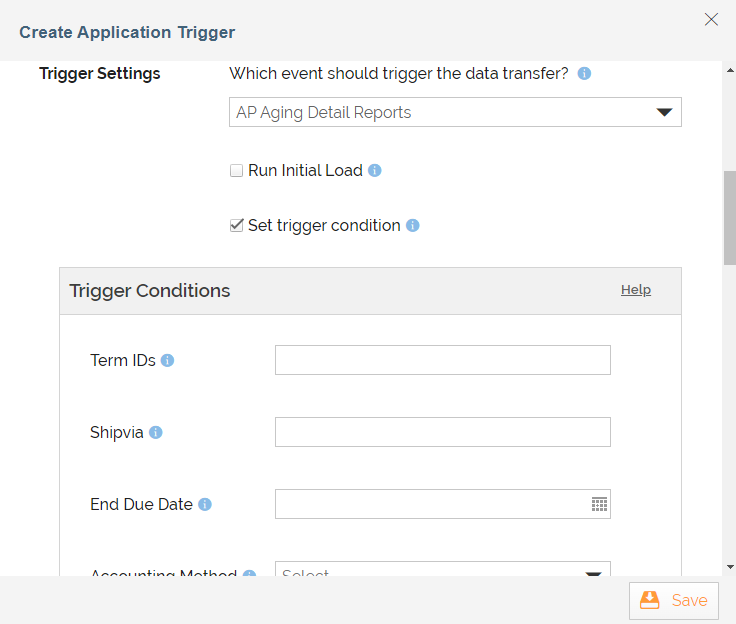This screenshot has height=624, width=736.
Task: Close the Create Application Trigger dialog
Action: tap(711, 19)
